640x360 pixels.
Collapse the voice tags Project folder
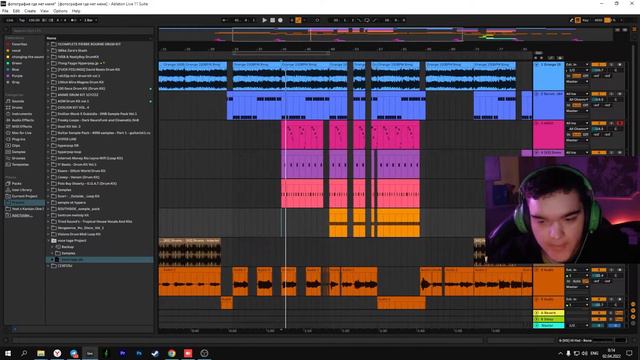pos(48,241)
